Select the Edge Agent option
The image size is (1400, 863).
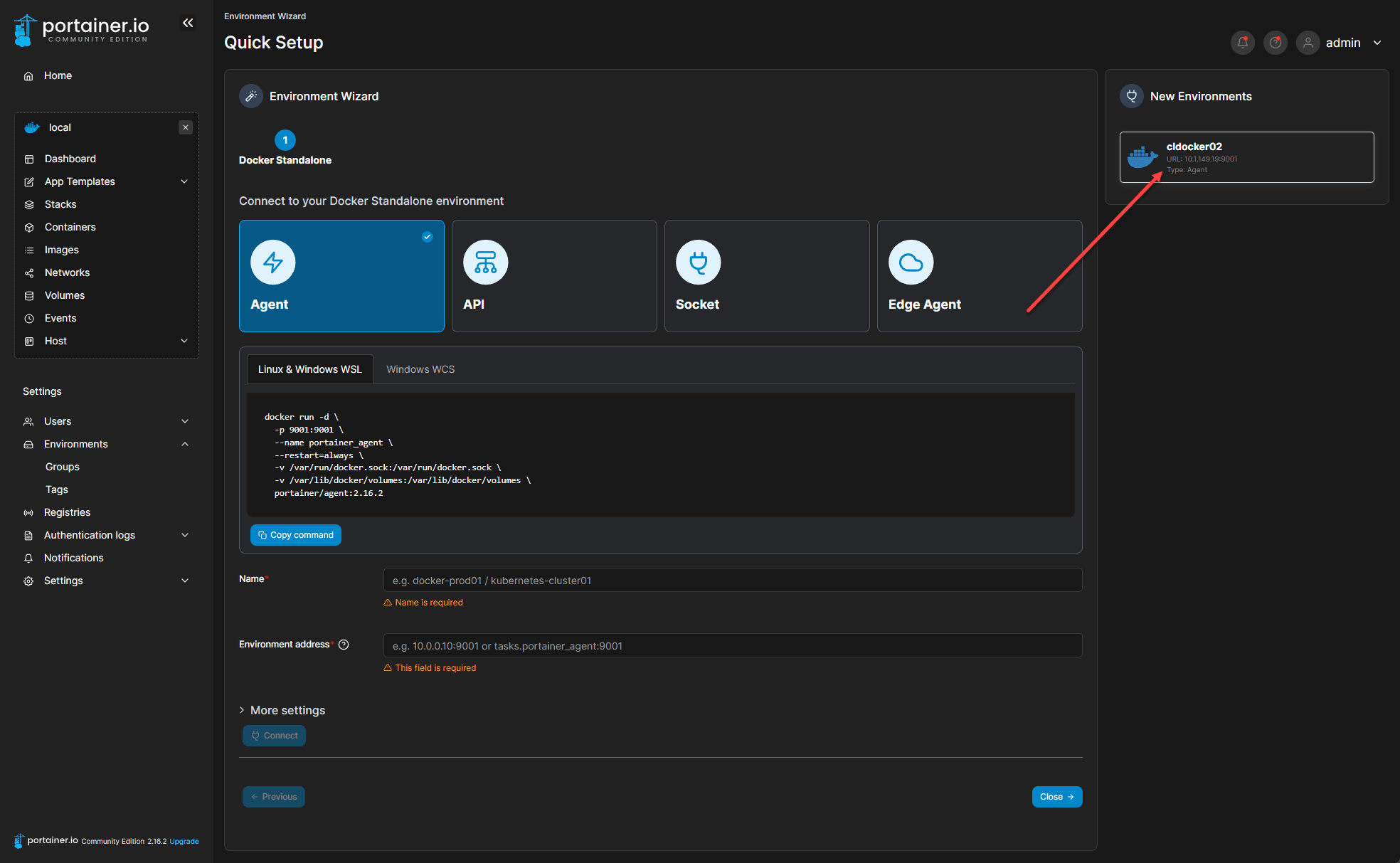click(x=979, y=276)
